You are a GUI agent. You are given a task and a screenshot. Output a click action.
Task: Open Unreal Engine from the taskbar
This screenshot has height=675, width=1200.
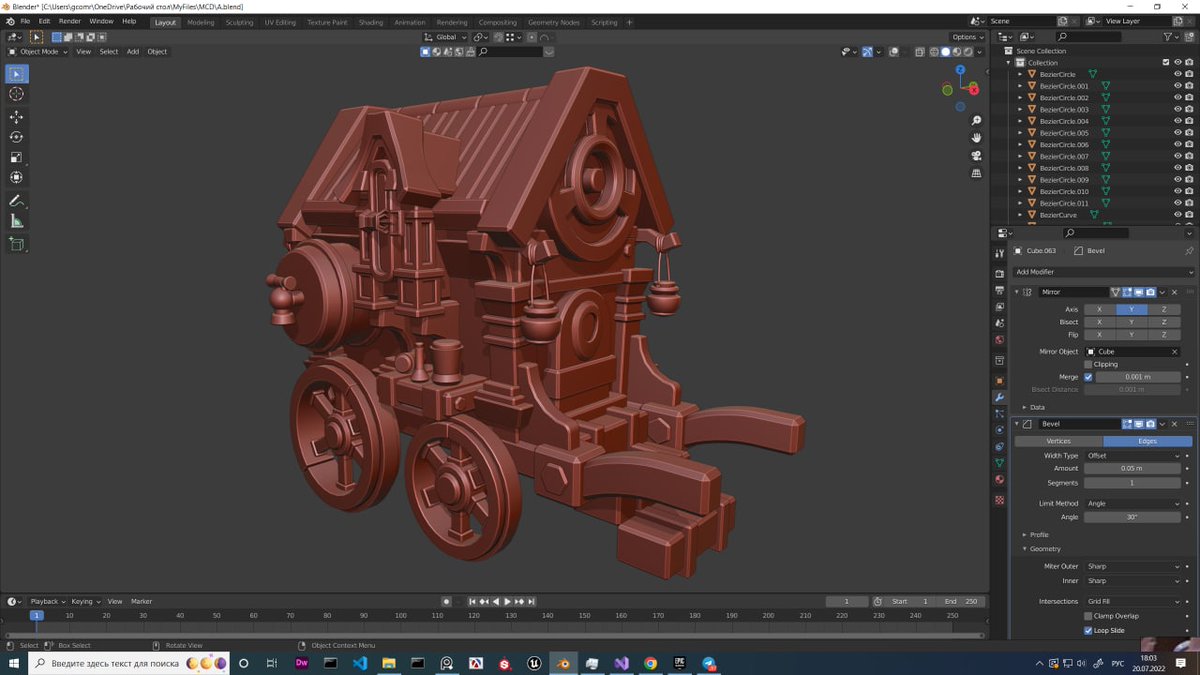(x=534, y=663)
